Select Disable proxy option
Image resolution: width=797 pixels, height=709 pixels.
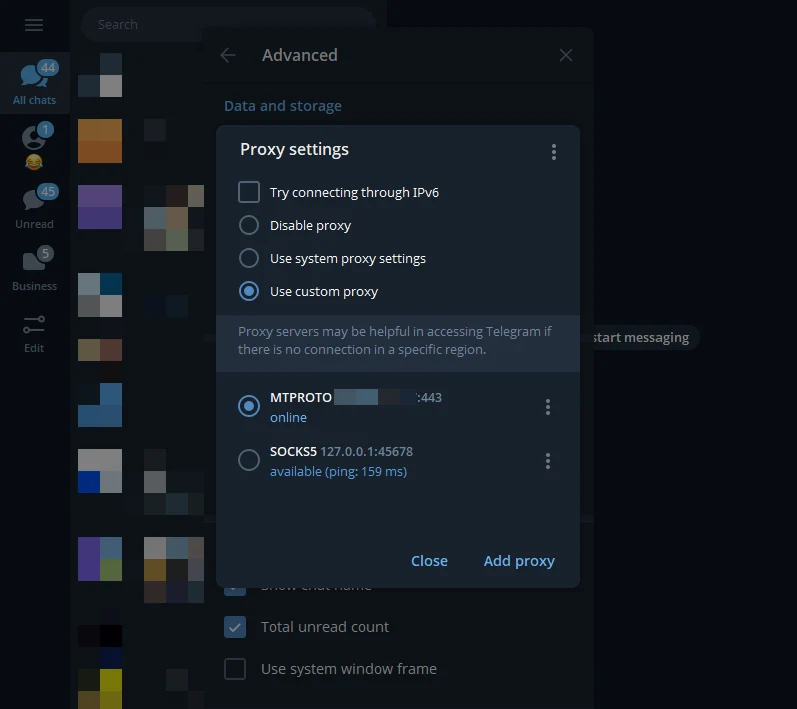(249, 225)
